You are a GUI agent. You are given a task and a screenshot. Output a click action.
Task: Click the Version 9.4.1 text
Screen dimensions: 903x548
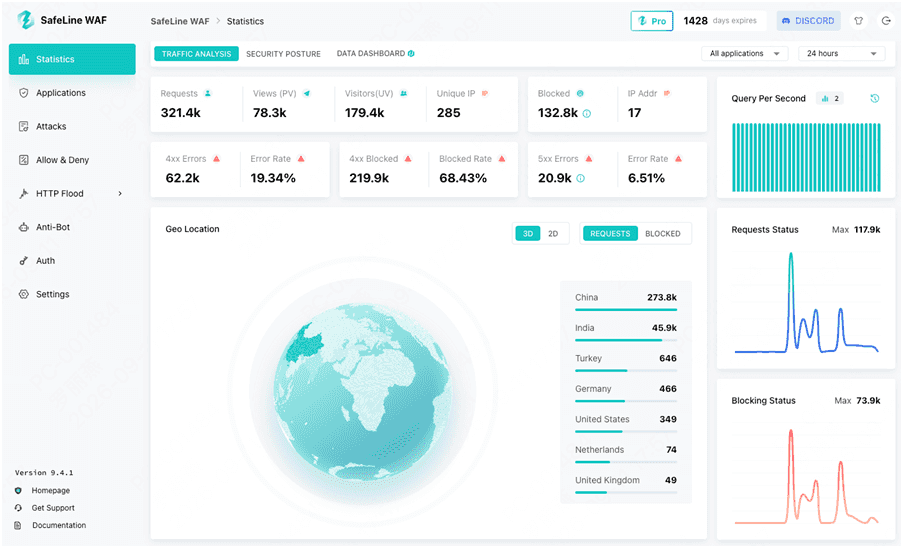44,473
